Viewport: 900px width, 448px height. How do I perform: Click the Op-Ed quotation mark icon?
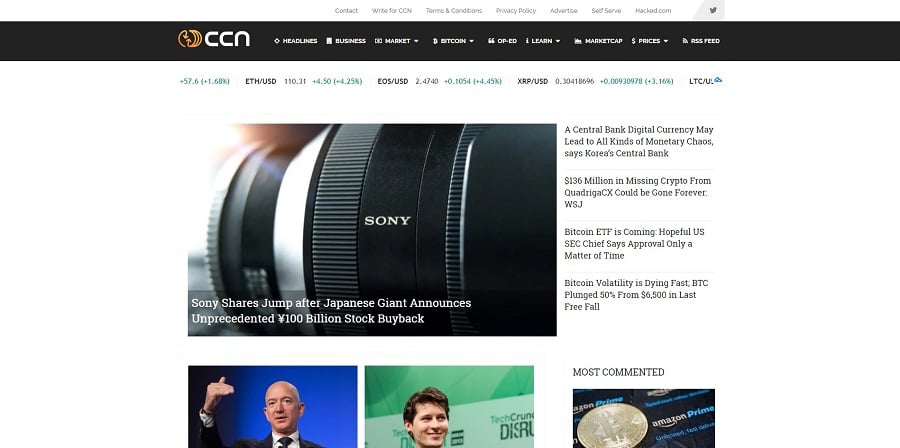tap(491, 41)
